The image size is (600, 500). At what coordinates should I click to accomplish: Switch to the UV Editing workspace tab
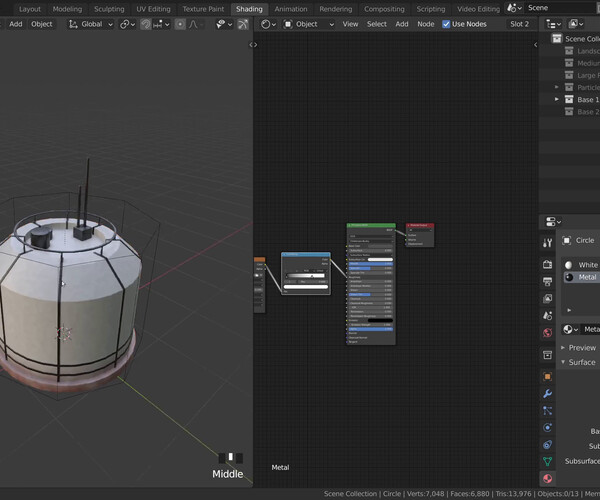click(x=153, y=9)
